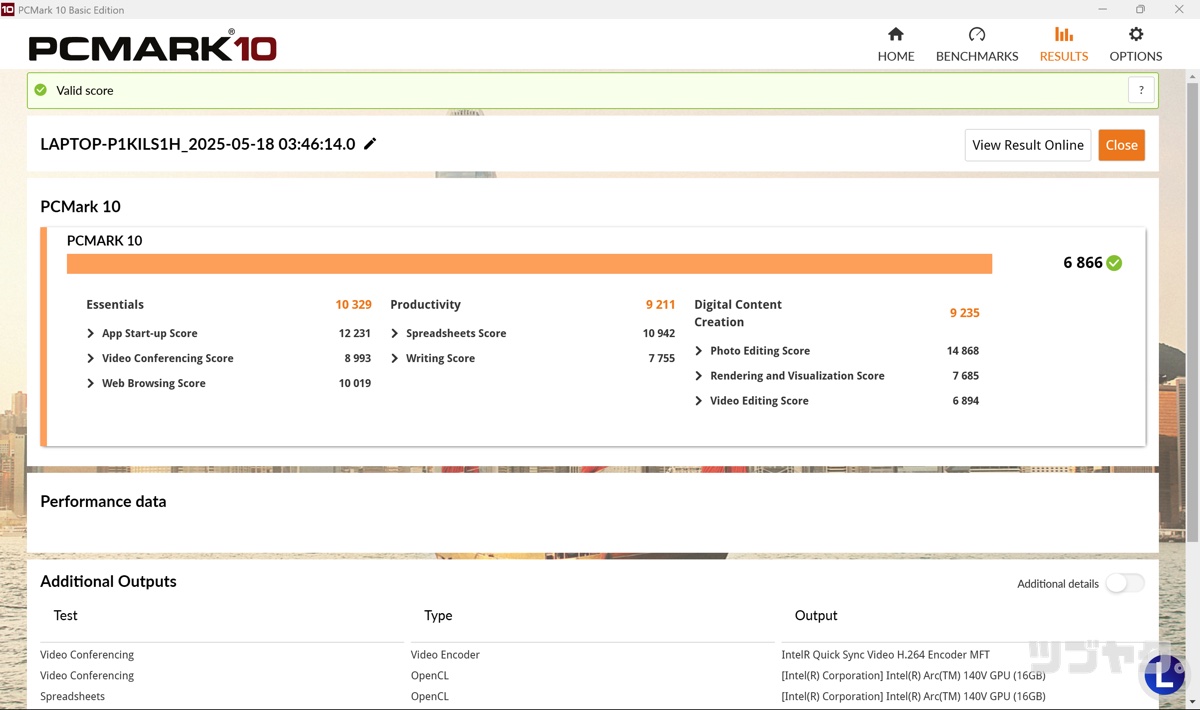
Task: Click the value 10 019
Action: tap(355, 383)
